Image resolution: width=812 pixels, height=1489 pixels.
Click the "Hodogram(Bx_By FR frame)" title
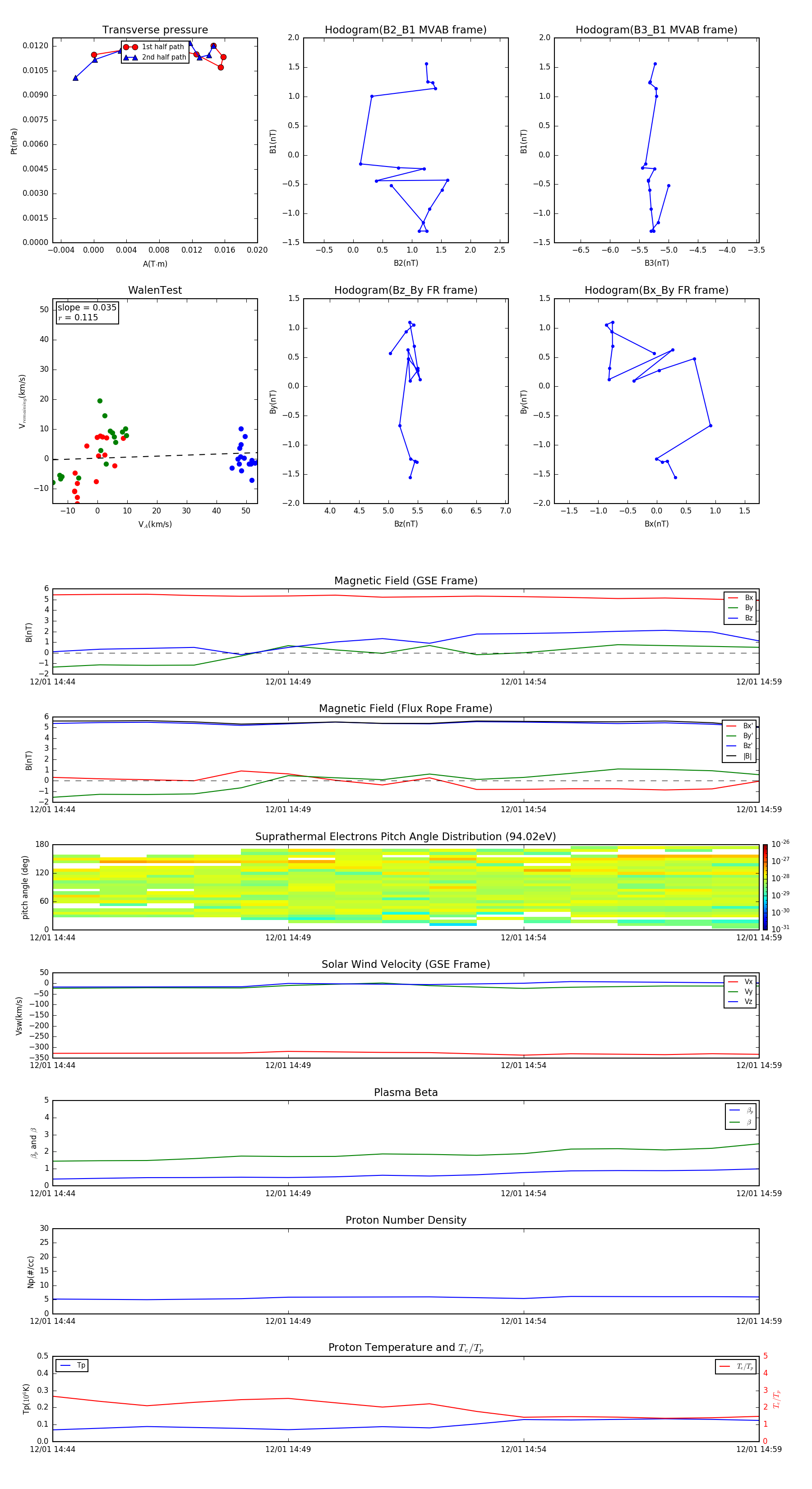click(x=656, y=290)
